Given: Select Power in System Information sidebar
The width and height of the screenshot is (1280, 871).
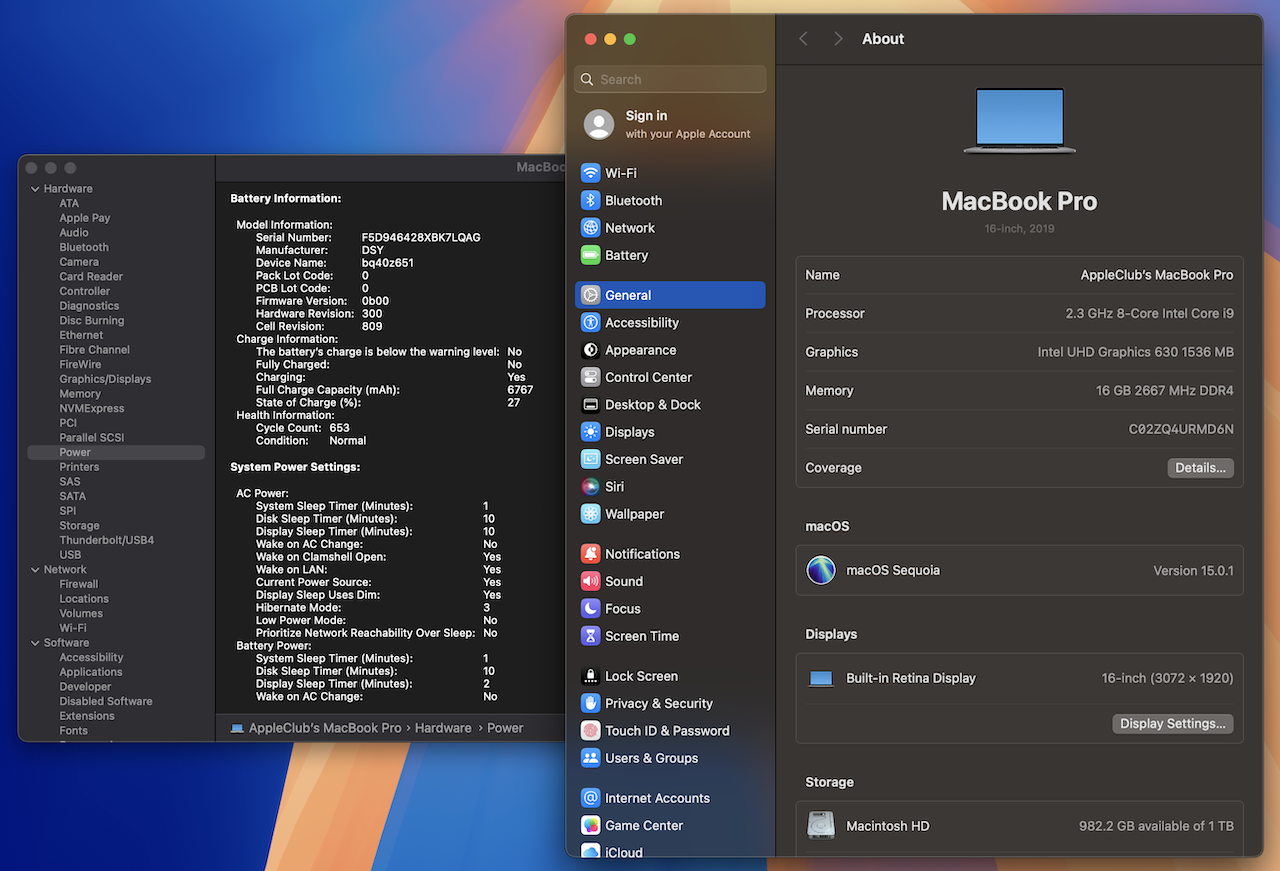Looking at the screenshot, I should [116, 452].
